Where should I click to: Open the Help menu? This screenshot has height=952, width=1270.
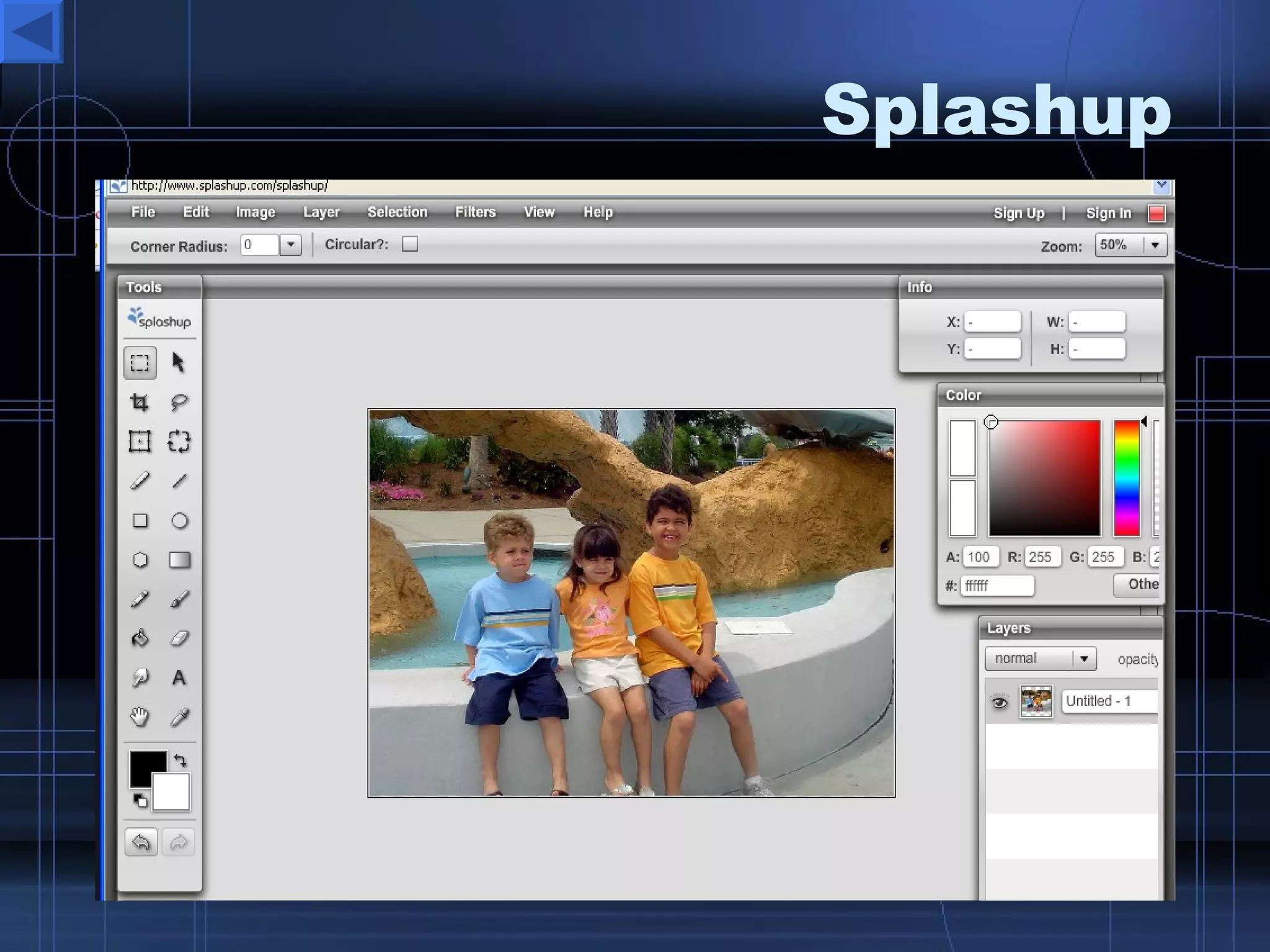point(598,213)
